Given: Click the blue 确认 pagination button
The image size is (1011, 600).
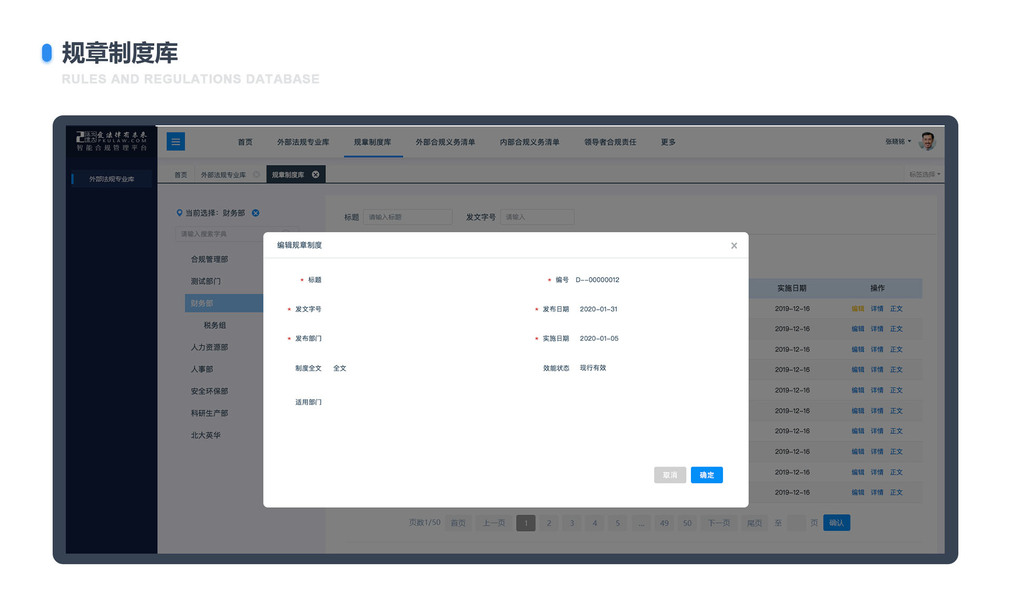Looking at the screenshot, I should (x=836, y=523).
